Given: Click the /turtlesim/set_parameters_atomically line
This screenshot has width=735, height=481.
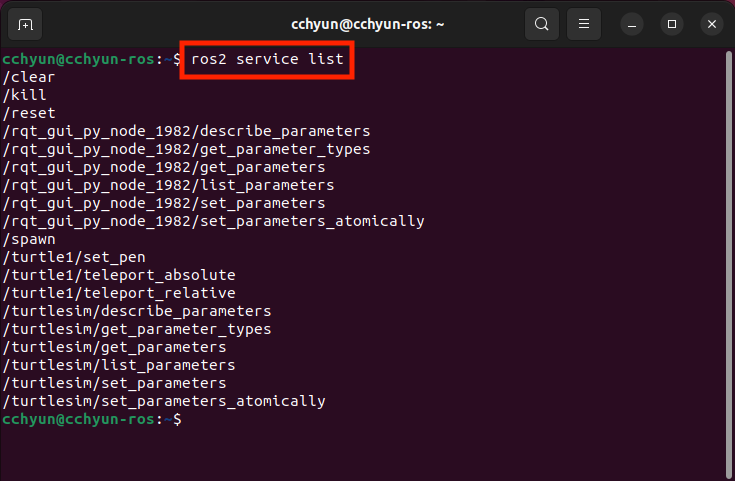Looking at the screenshot, I should 164,401.
